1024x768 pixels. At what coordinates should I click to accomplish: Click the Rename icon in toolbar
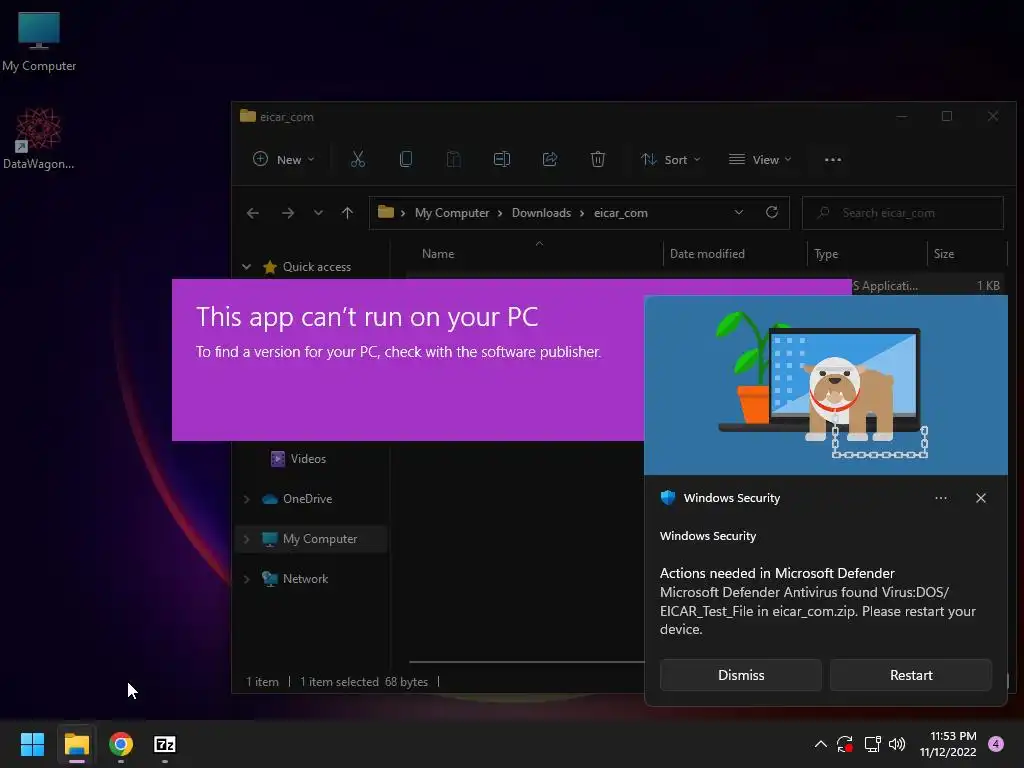[x=502, y=159]
